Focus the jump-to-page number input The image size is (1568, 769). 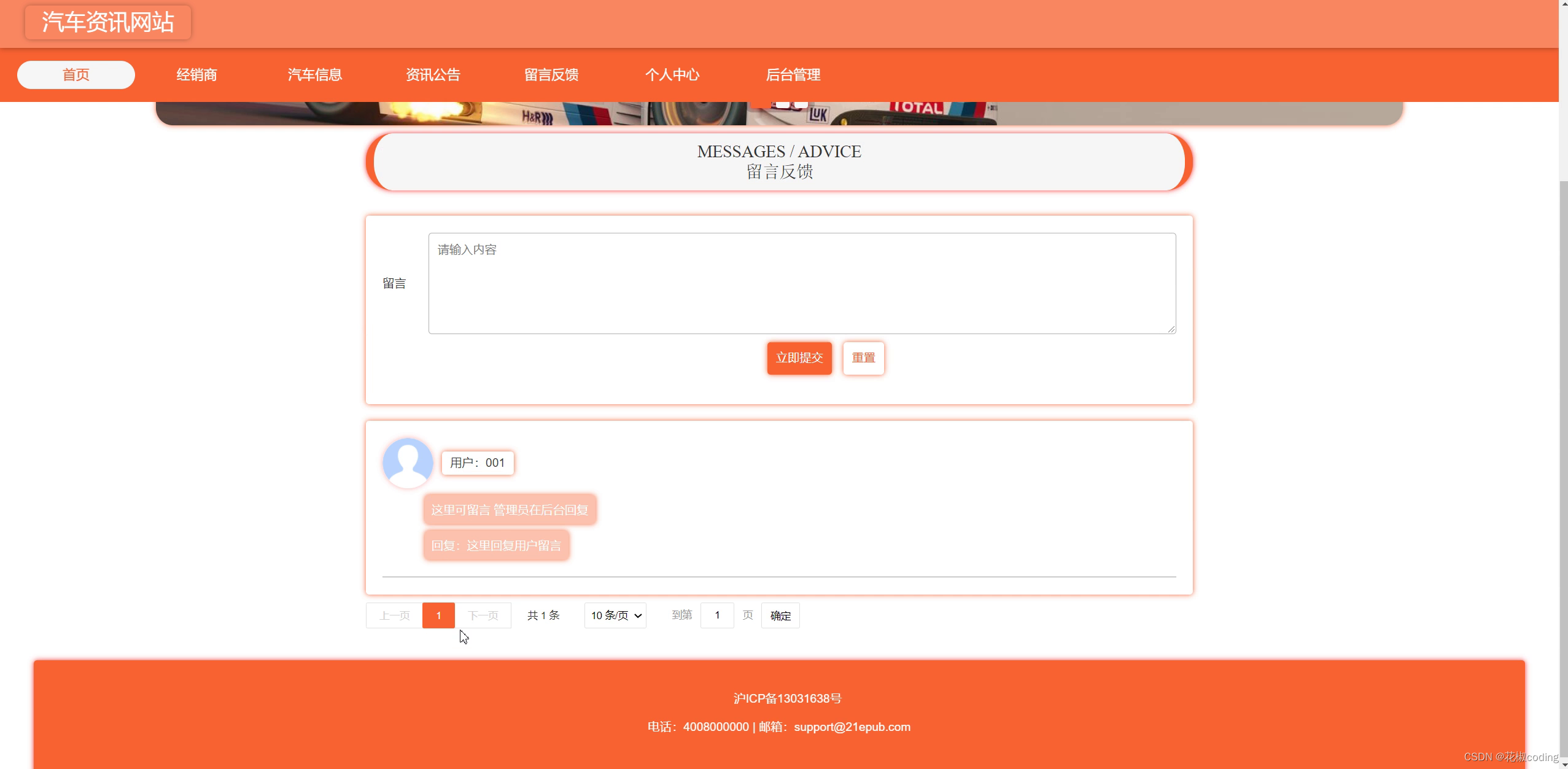point(716,615)
